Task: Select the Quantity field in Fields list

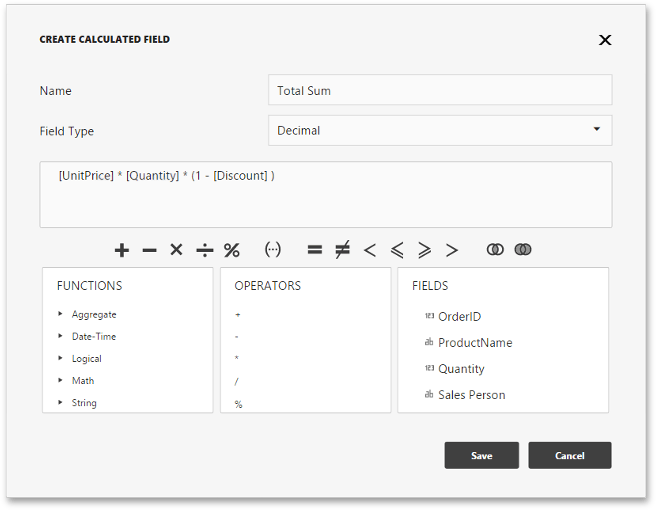Action: click(x=455, y=369)
